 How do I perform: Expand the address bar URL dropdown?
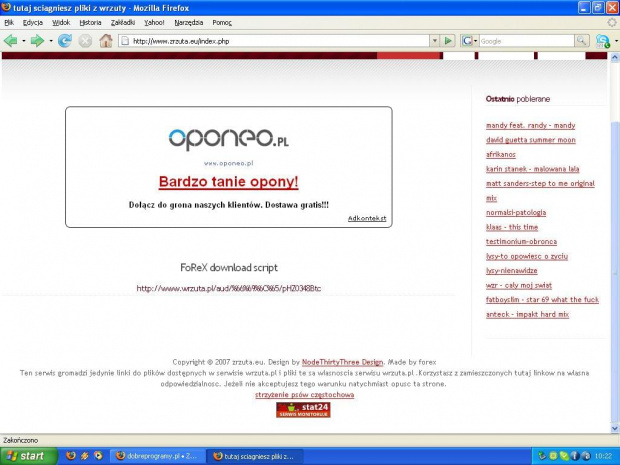coord(434,41)
